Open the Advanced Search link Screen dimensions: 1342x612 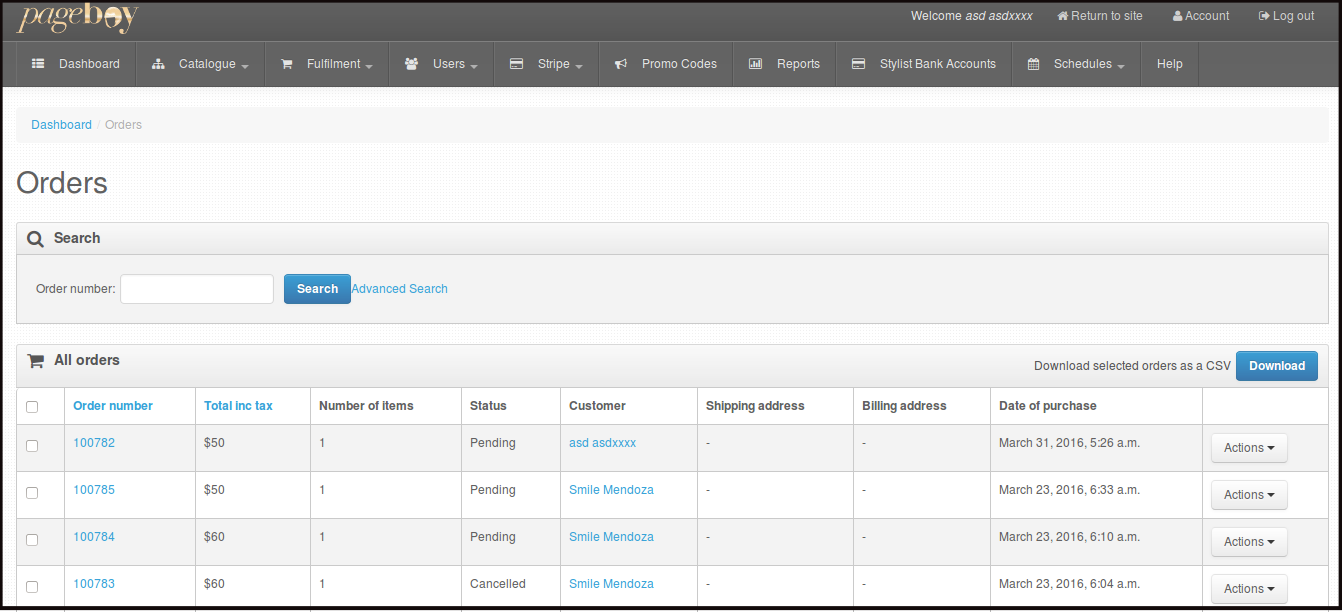399,289
